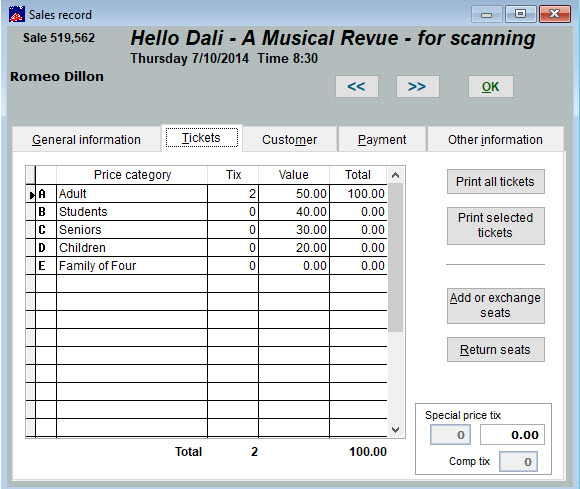Switch to the Customer tab
The image size is (580, 489).
coord(290,139)
